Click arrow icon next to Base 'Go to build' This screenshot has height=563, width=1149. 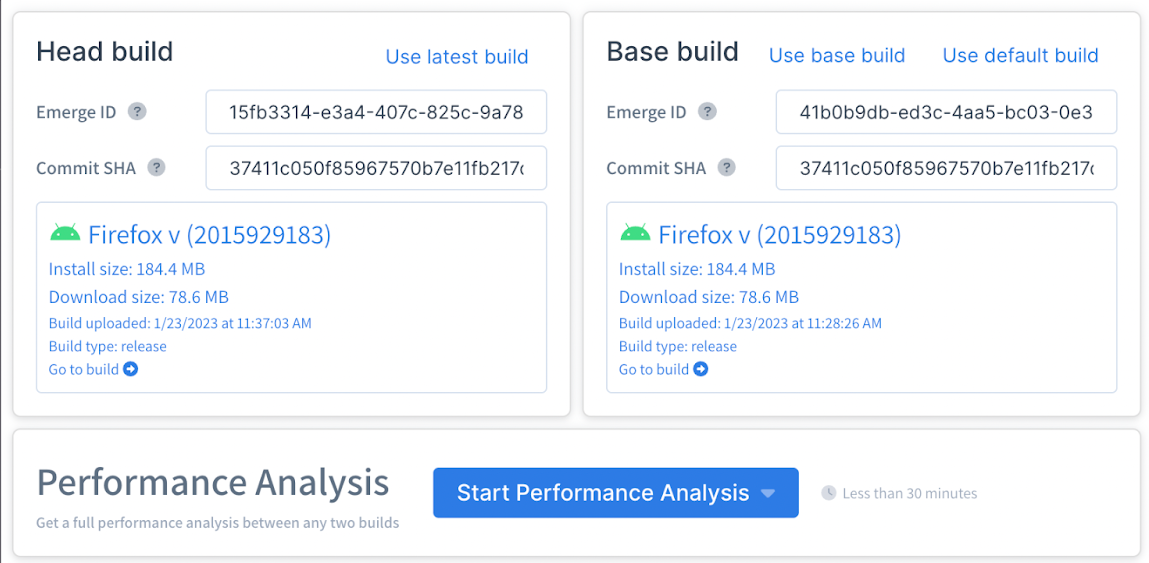click(x=701, y=370)
